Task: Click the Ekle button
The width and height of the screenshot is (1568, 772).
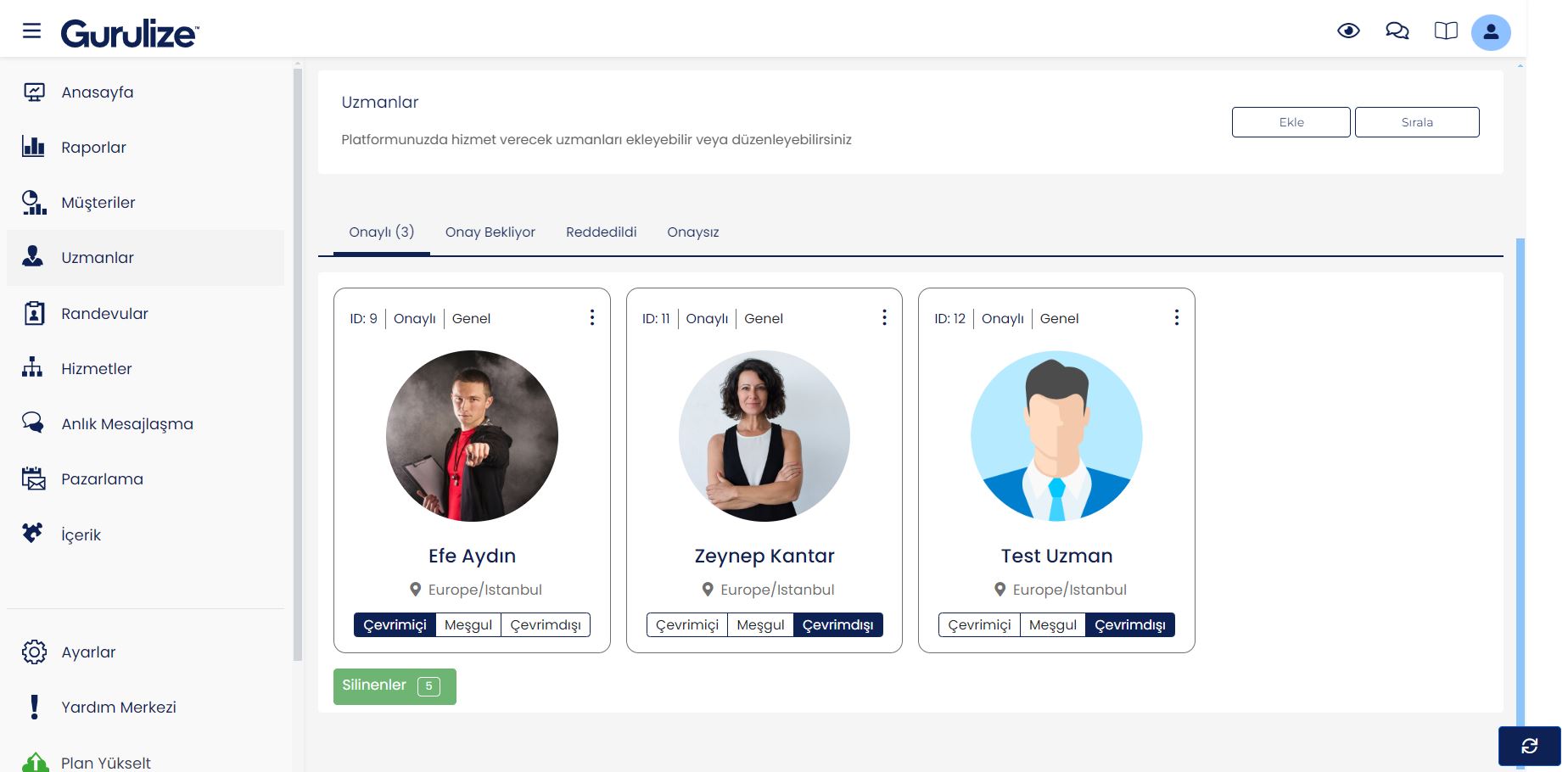Action: [1291, 122]
